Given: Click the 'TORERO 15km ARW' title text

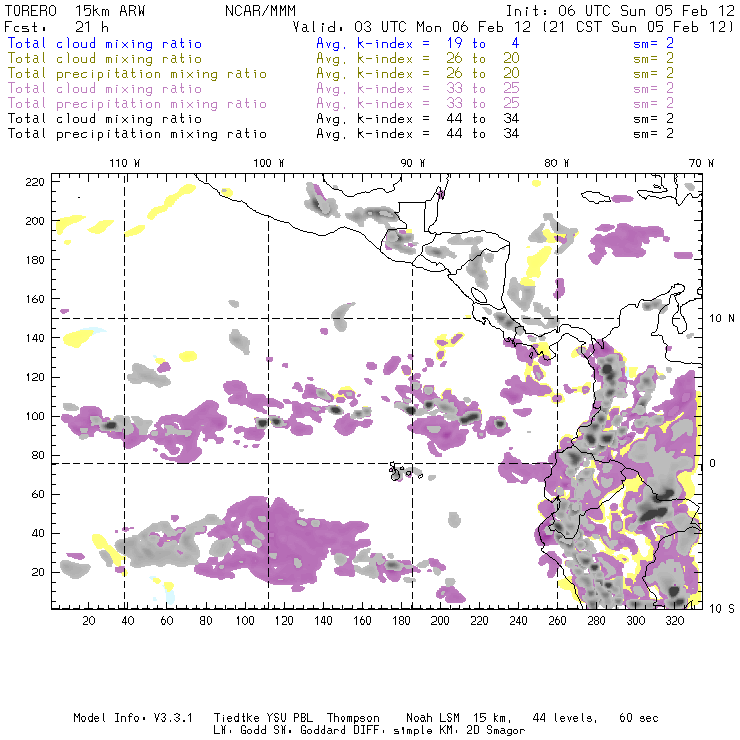Looking at the screenshot, I should coord(75,11).
